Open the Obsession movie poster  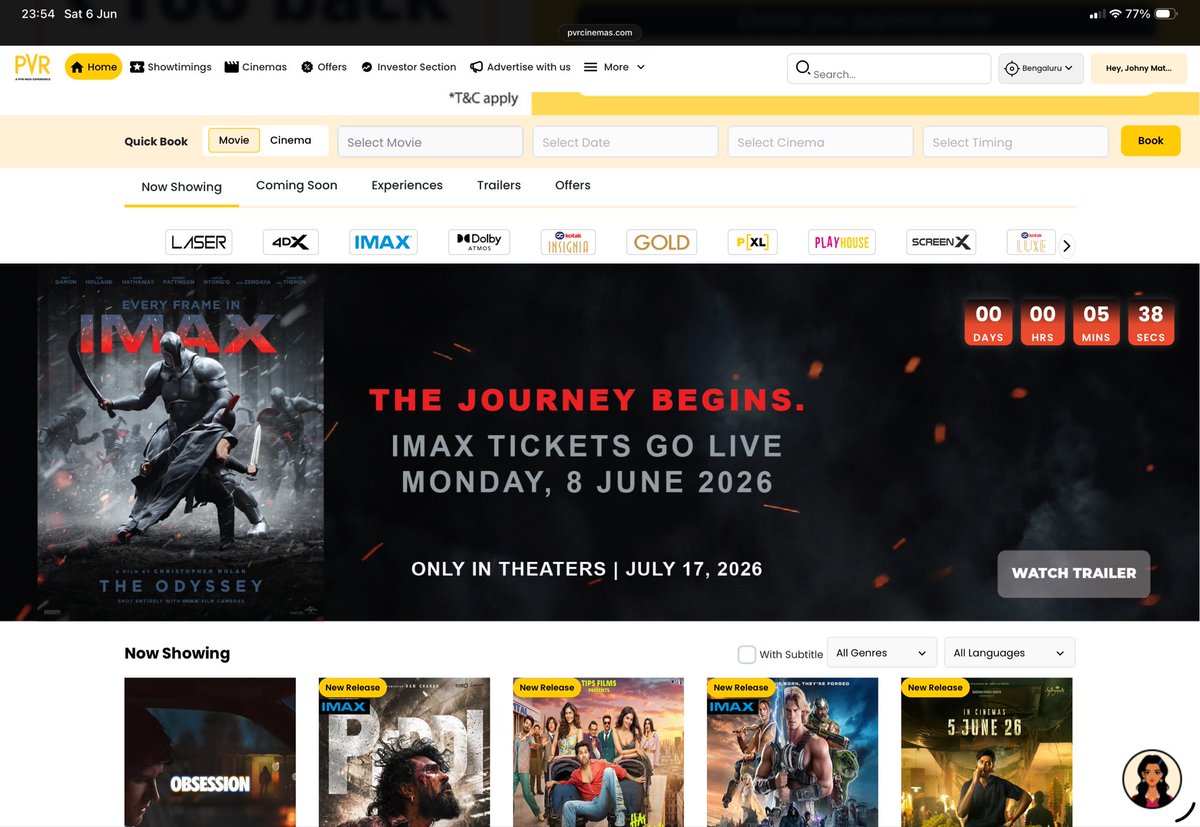point(210,752)
